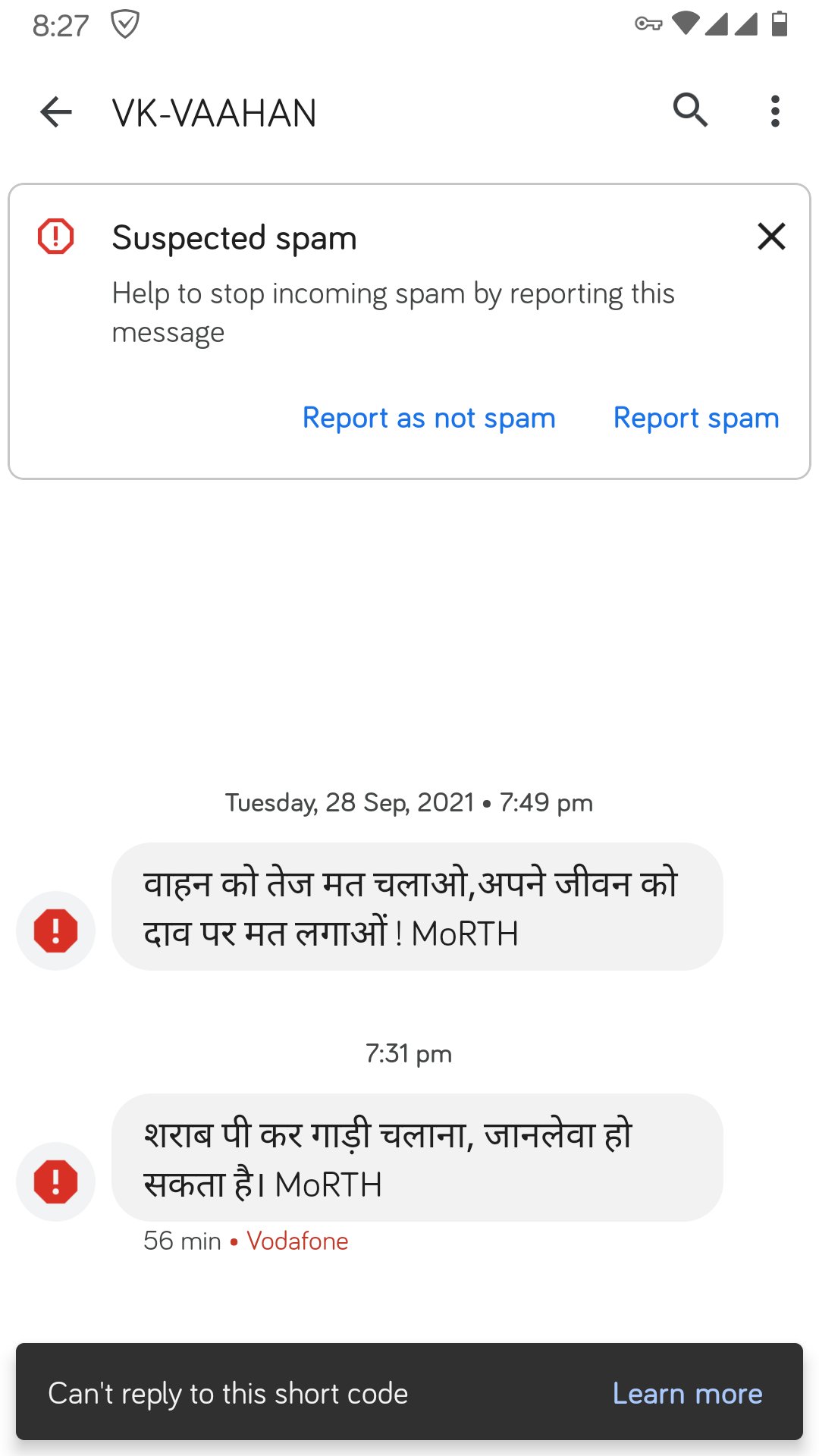This screenshot has width=819, height=1456.
Task: Tap the Wi-Fi signal status icon
Action: (x=686, y=24)
